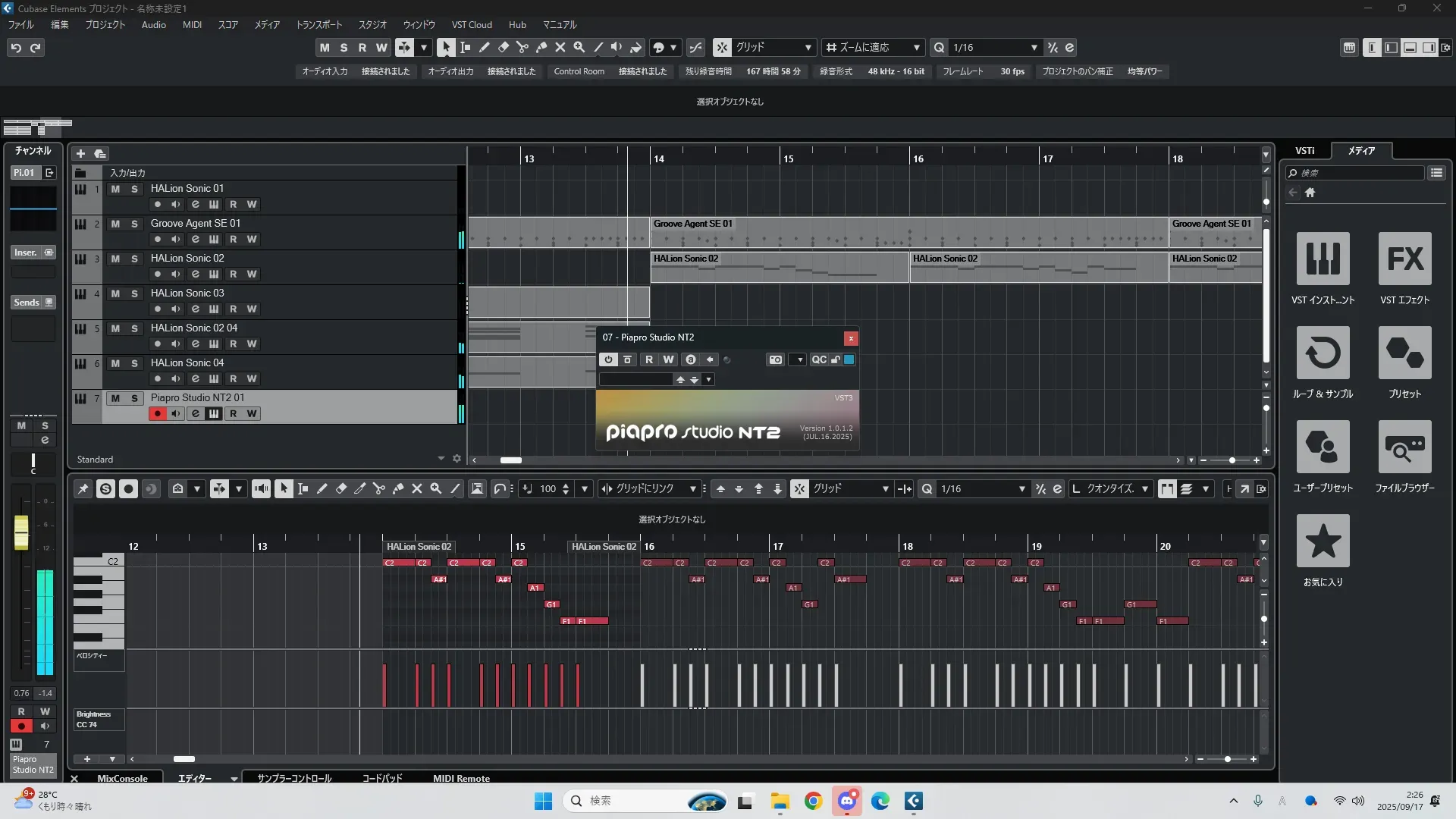This screenshot has width=1456, height=819.
Task: Select the Scissors split tool in top toolbar
Action: coord(522,48)
